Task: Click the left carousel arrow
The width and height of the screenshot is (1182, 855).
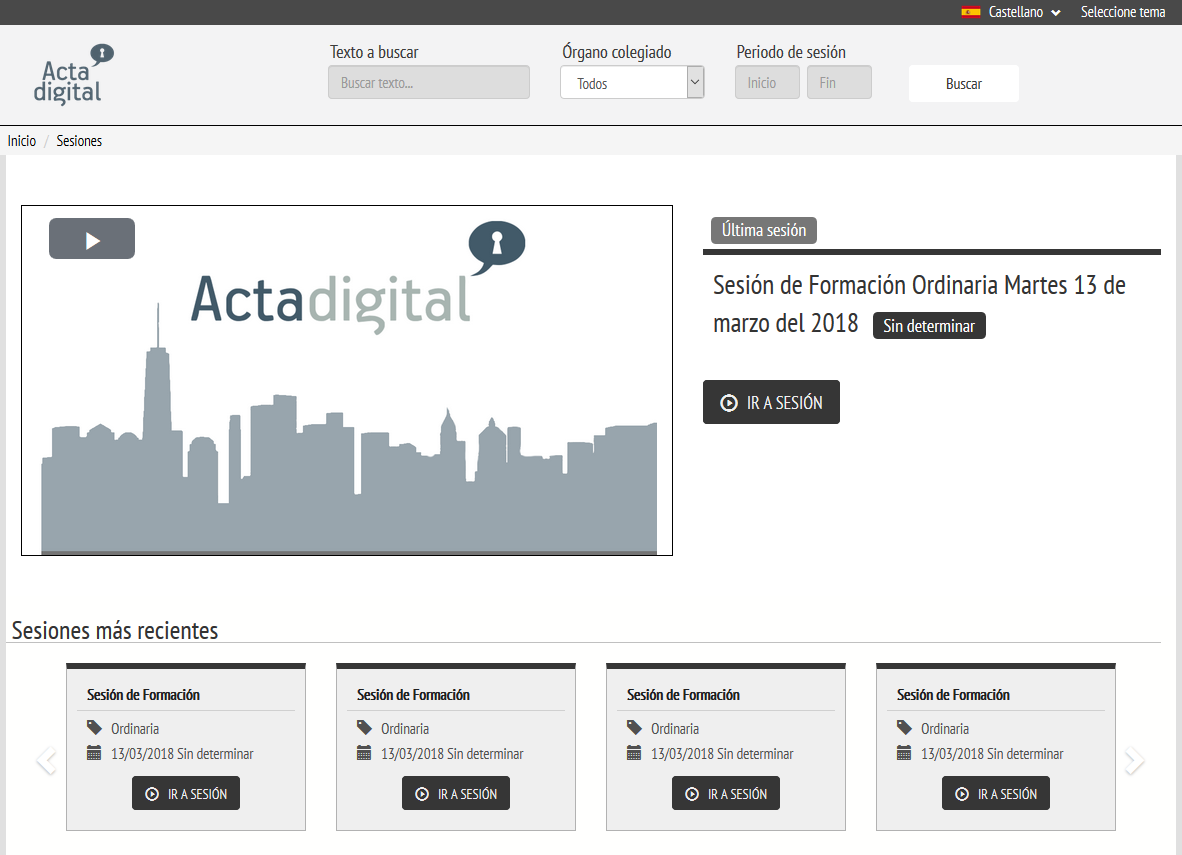Action: coord(45,761)
